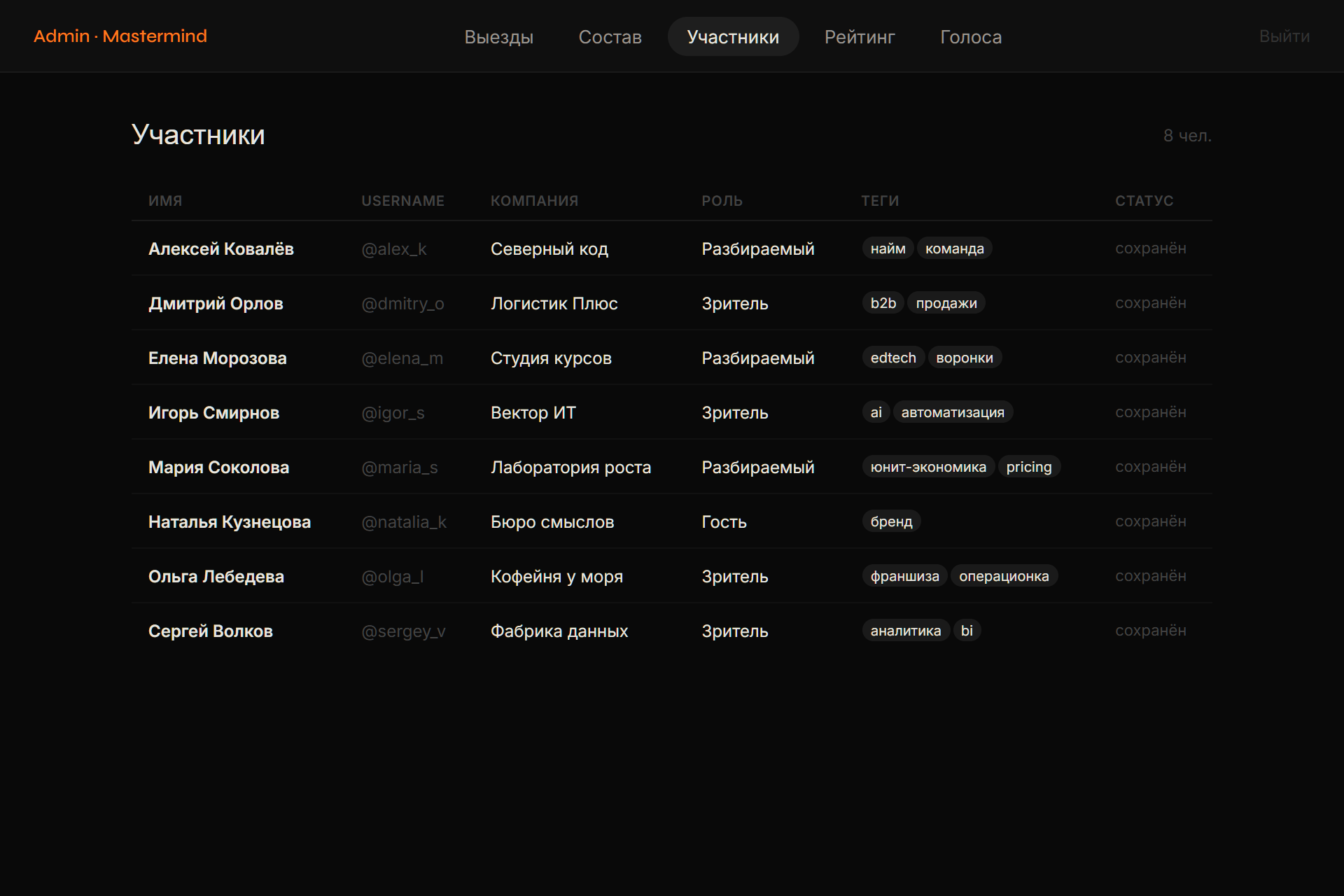Select the Участники tab

point(733,36)
